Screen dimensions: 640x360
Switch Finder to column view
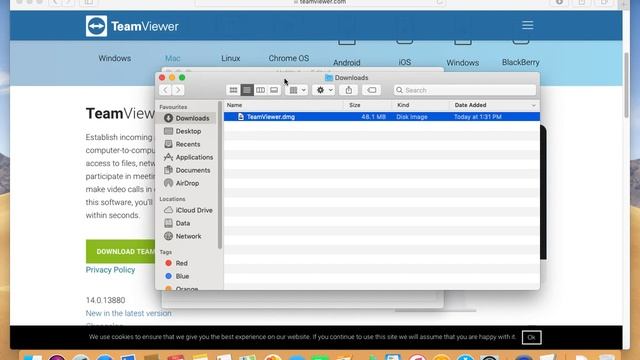pyautogui.click(x=260, y=90)
